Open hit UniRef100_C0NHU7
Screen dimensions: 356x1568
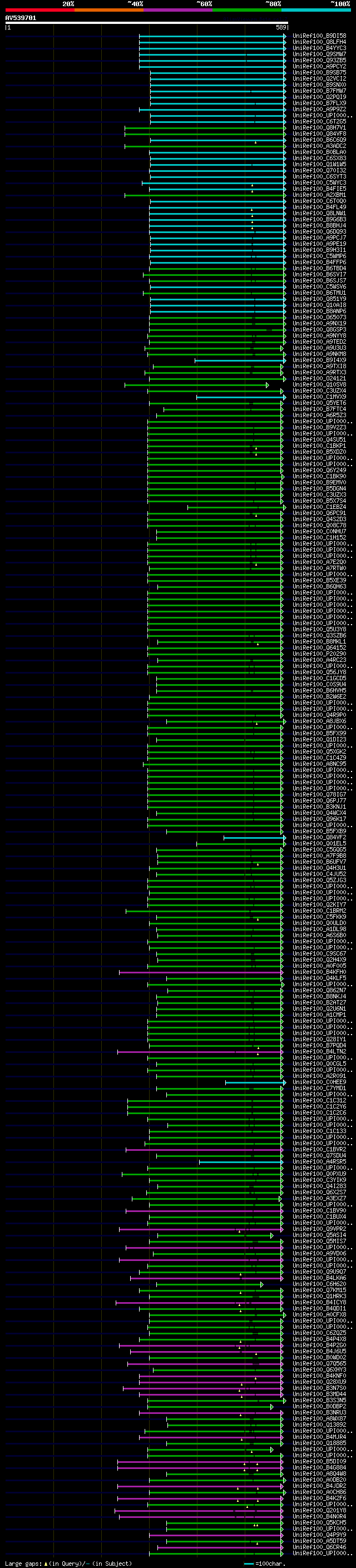[319, 531]
